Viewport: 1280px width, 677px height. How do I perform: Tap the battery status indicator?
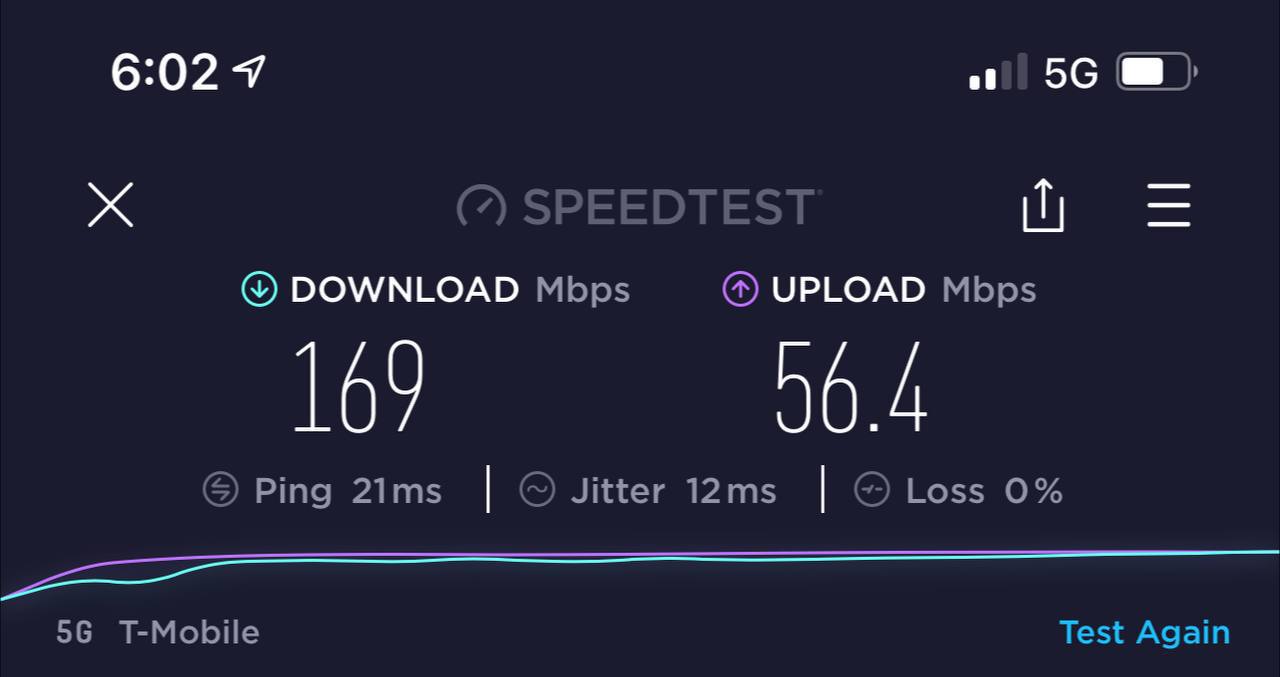(x=1157, y=72)
